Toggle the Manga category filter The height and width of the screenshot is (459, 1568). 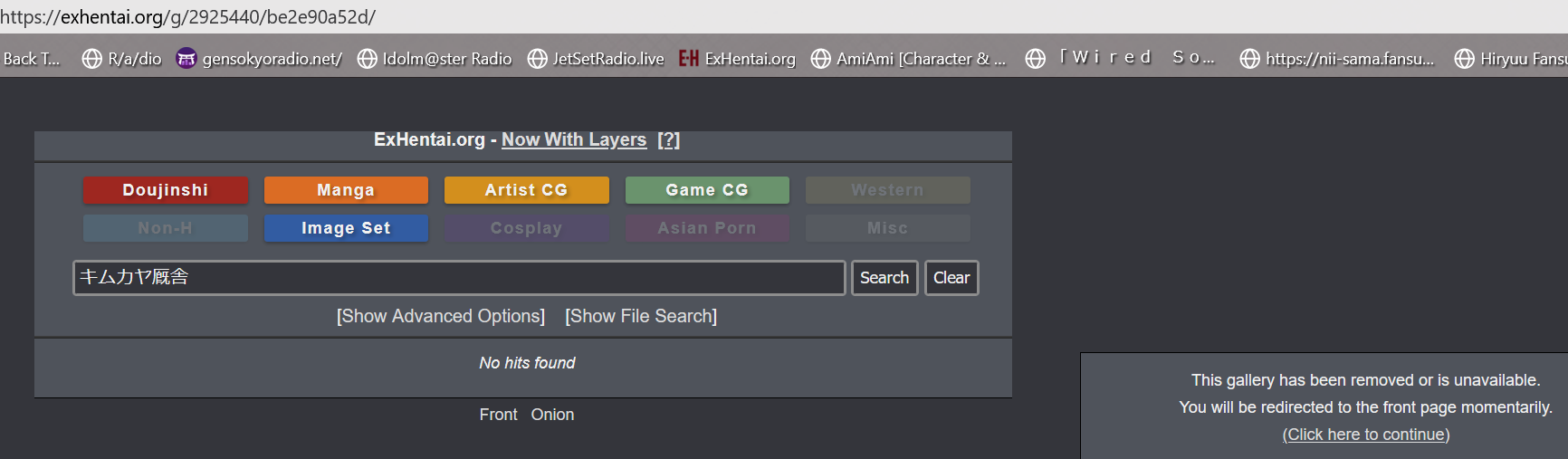(x=346, y=190)
